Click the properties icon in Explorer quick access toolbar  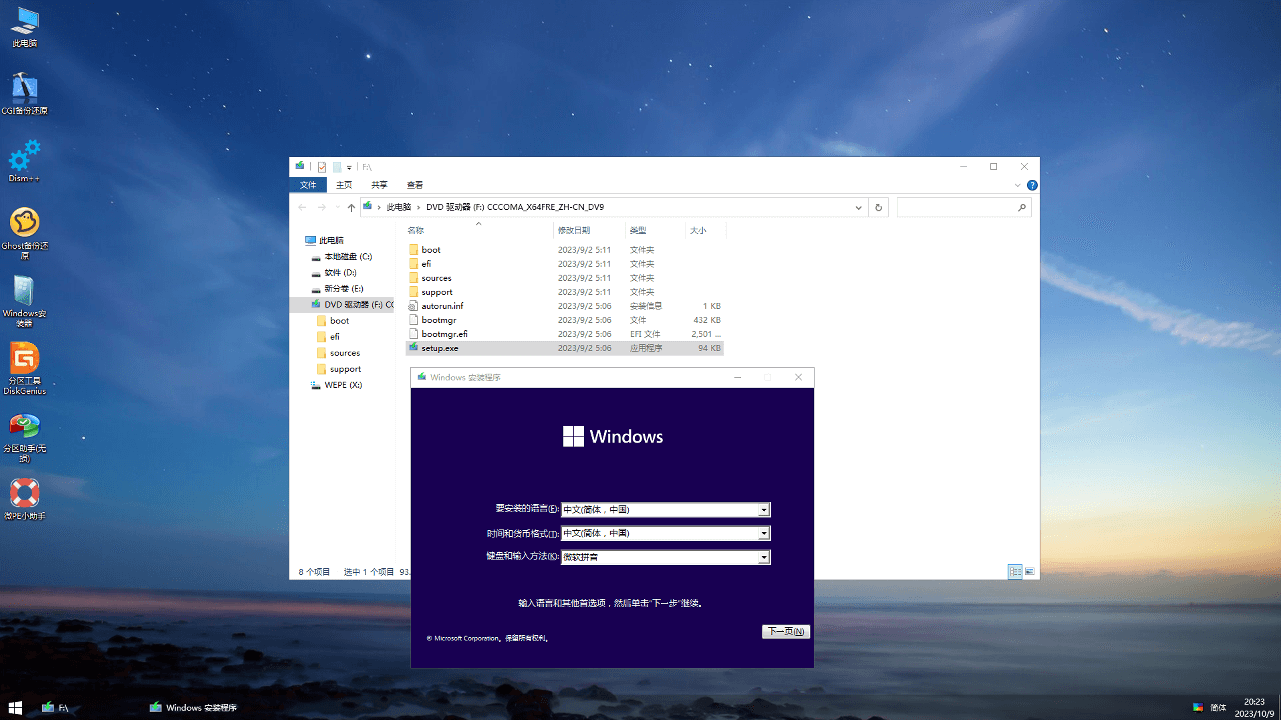(x=322, y=166)
